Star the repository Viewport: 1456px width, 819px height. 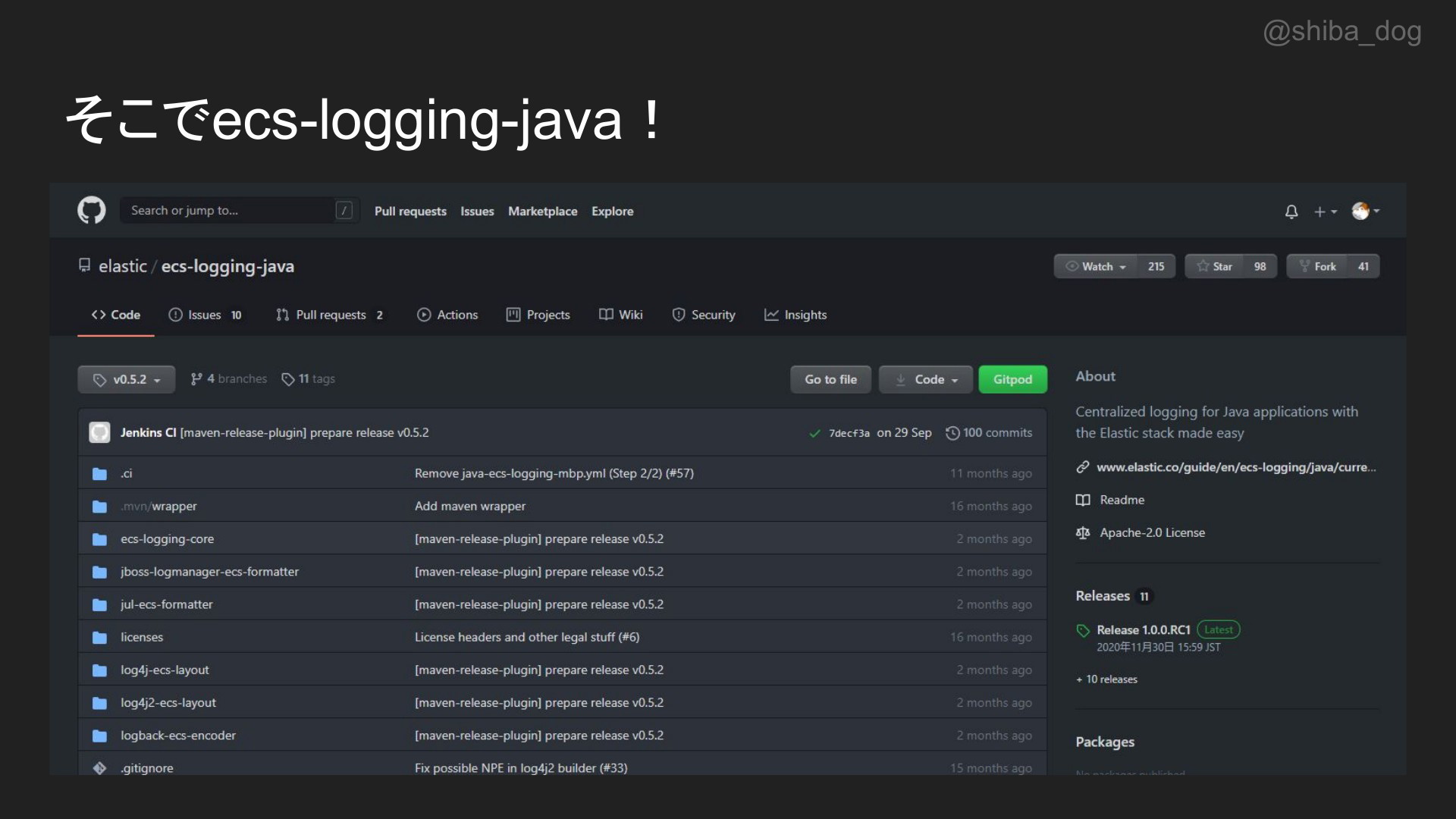1214,266
